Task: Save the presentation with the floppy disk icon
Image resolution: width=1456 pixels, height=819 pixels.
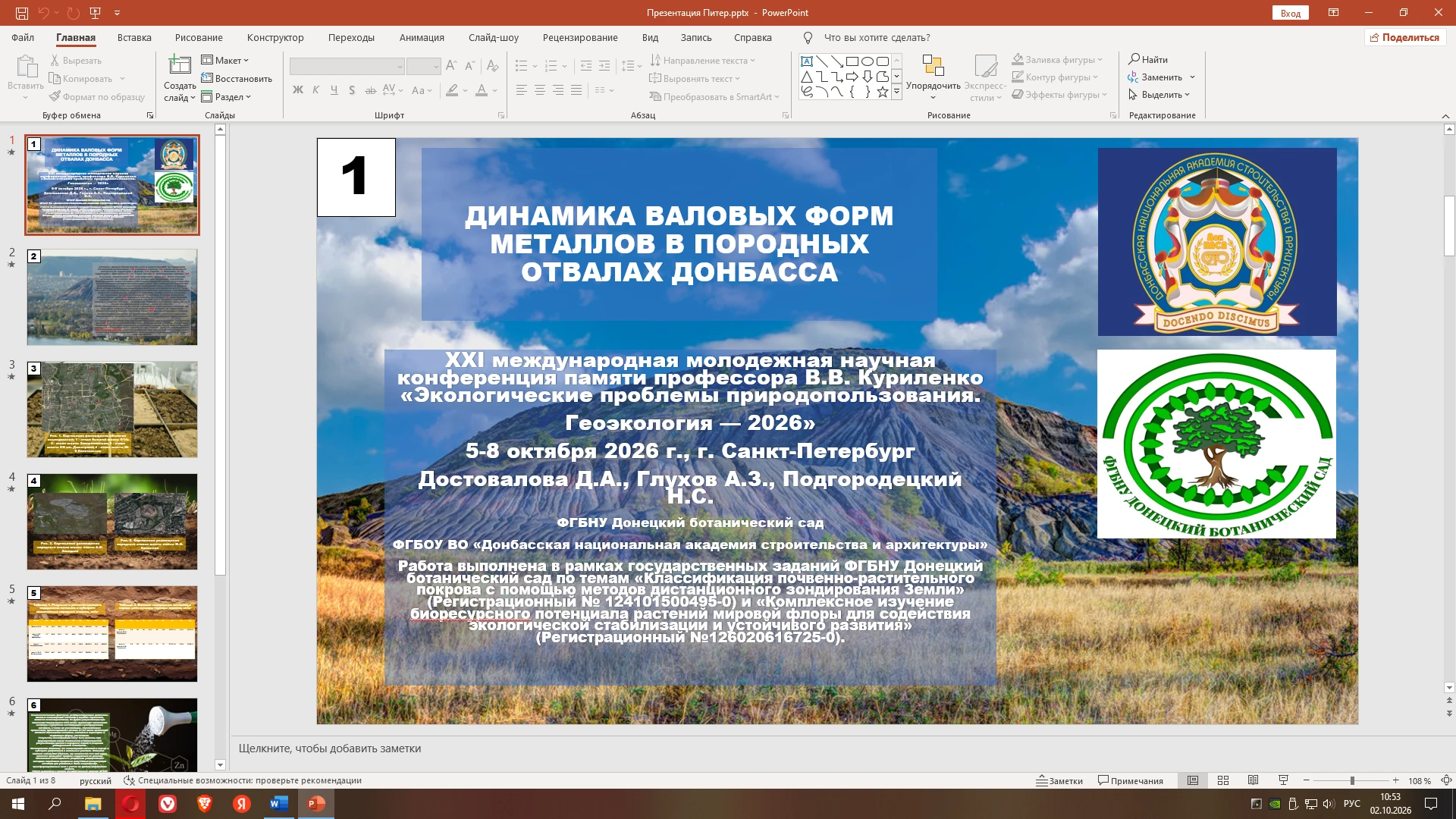Action: tap(22, 13)
